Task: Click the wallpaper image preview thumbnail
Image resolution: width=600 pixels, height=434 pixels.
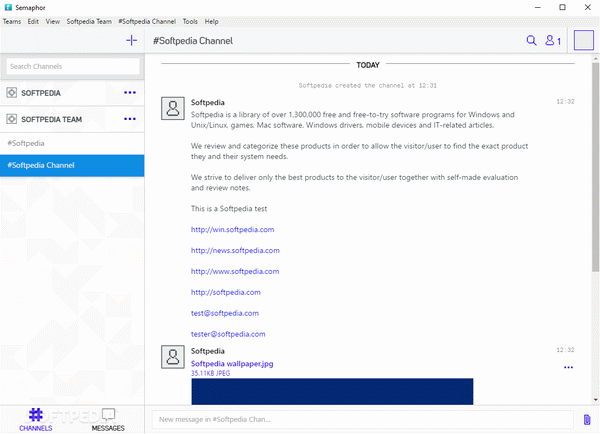Action: (332, 391)
